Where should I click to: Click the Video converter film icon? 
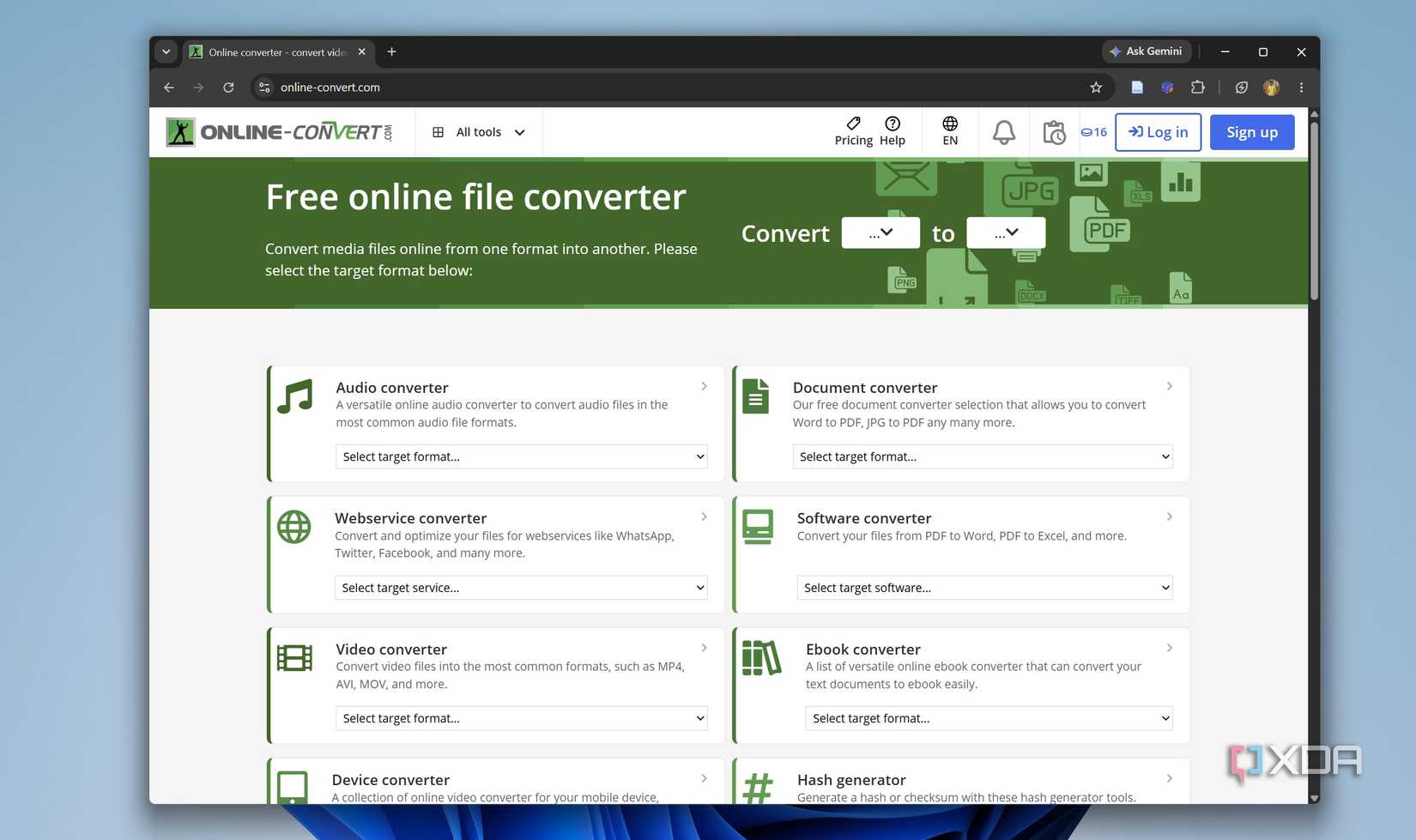tap(294, 658)
